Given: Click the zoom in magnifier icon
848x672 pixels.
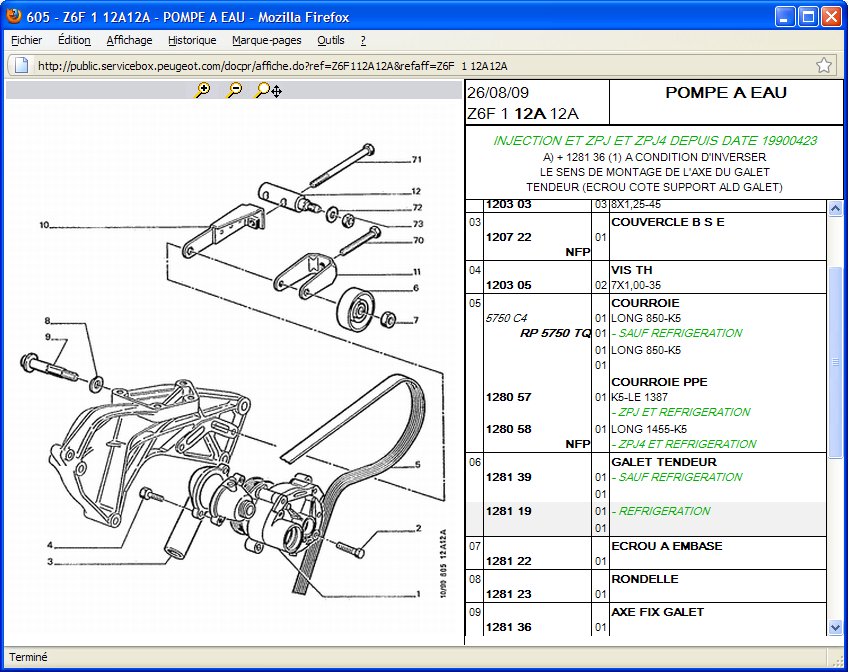Looking at the screenshot, I should [203, 90].
